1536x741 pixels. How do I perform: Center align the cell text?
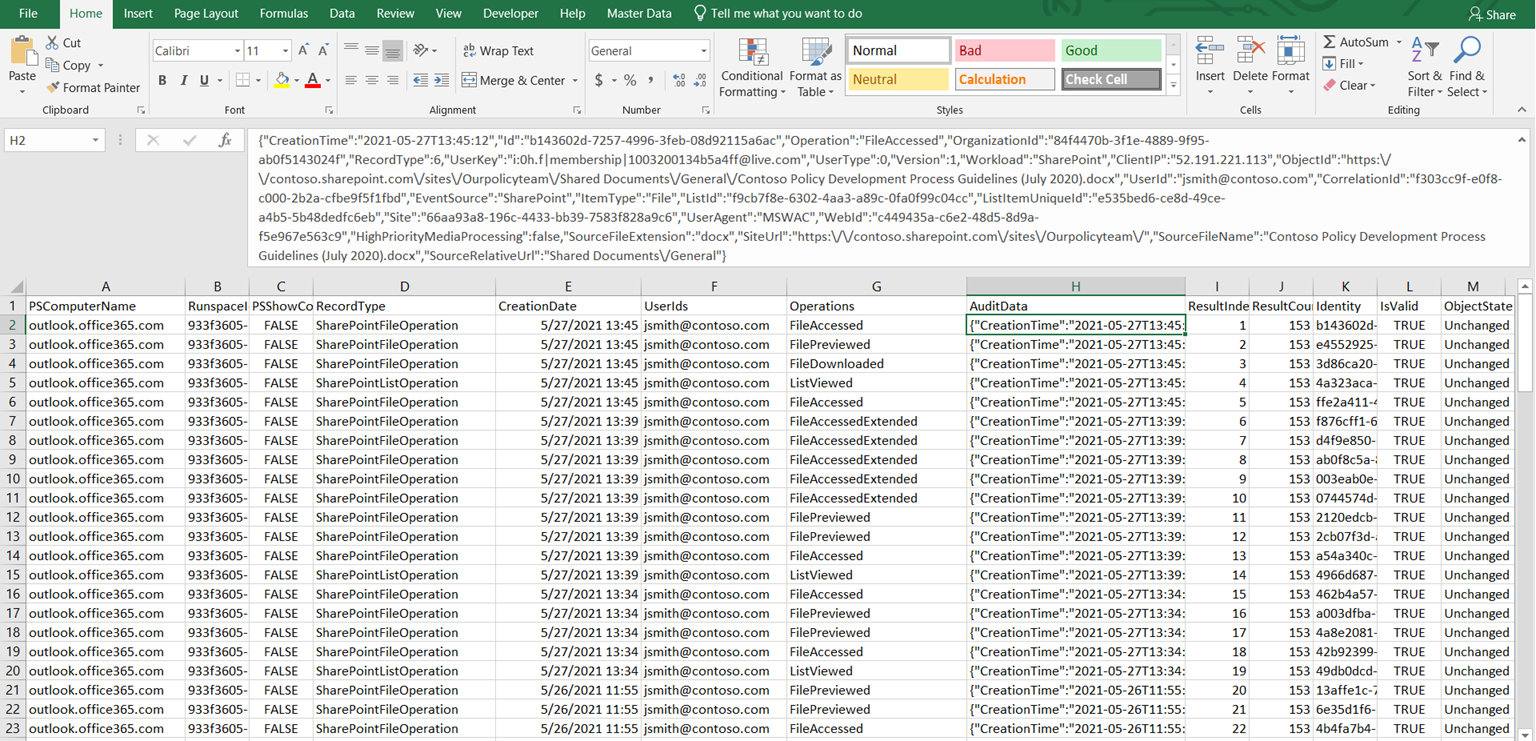pos(371,80)
